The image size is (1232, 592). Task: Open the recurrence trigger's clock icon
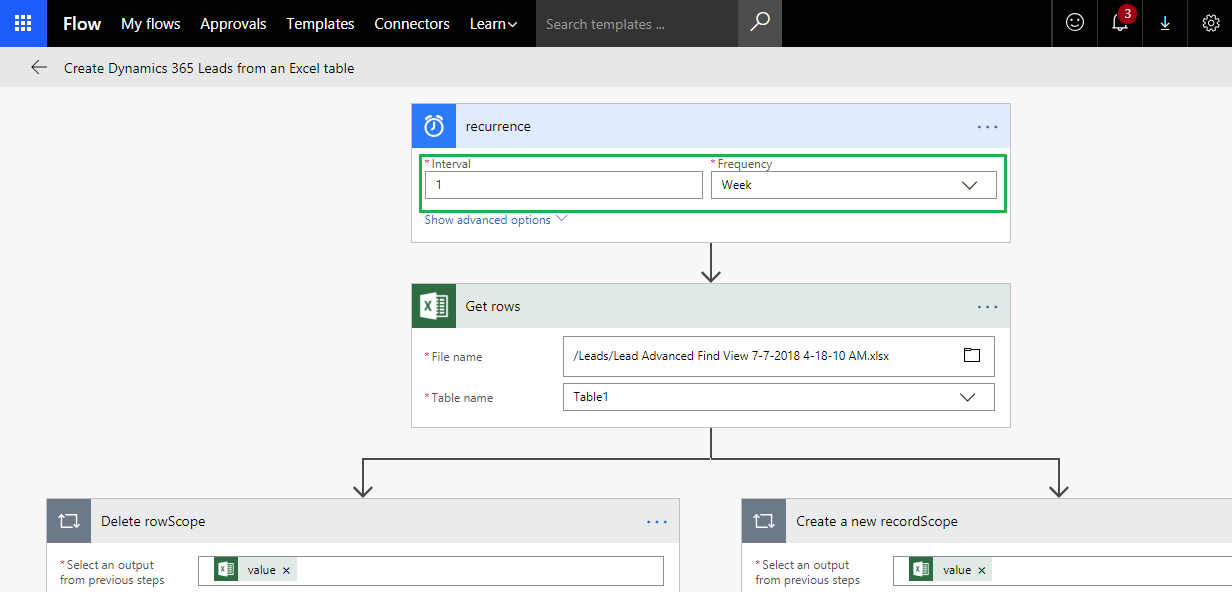pos(433,125)
